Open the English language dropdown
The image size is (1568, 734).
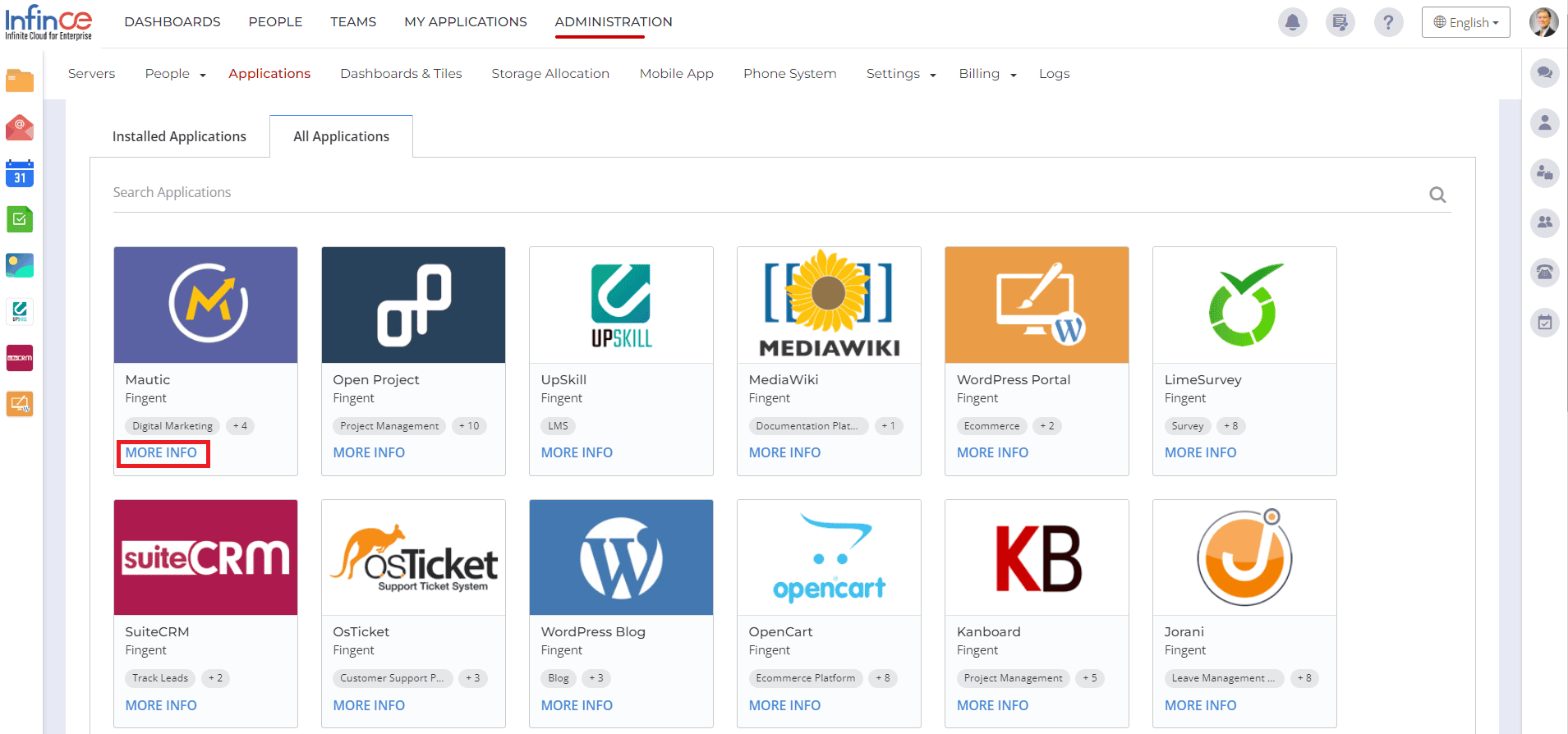point(1466,23)
